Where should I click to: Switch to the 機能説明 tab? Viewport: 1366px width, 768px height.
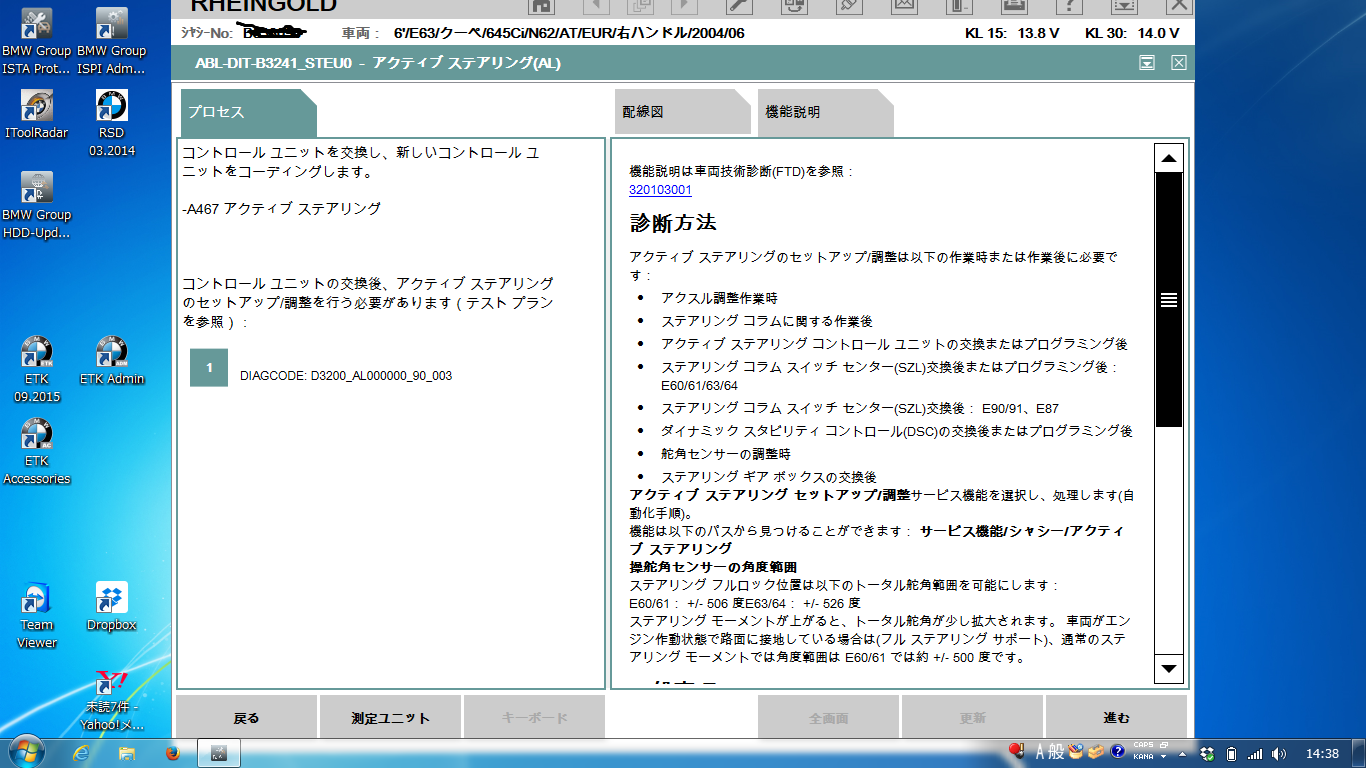[x=825, y=112]
